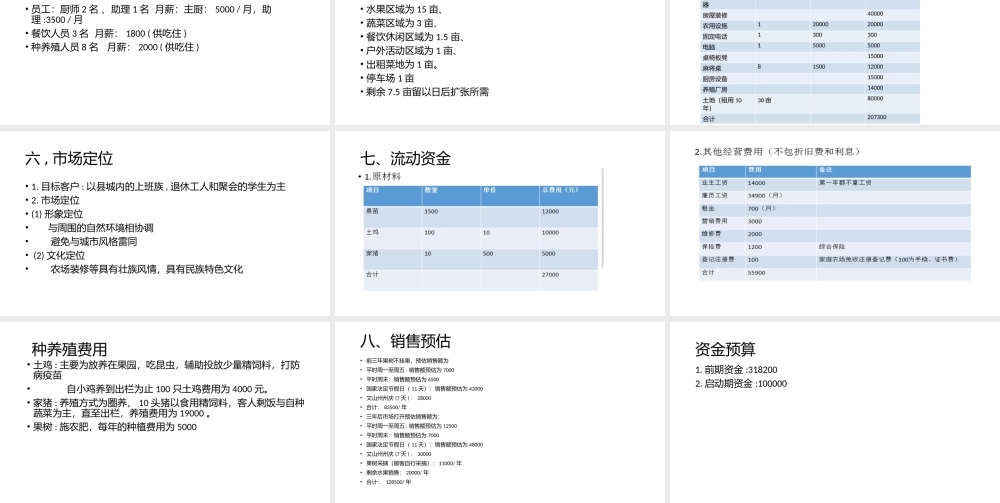
Task: Click the 维修费 row label
Action: click(712, 234)
